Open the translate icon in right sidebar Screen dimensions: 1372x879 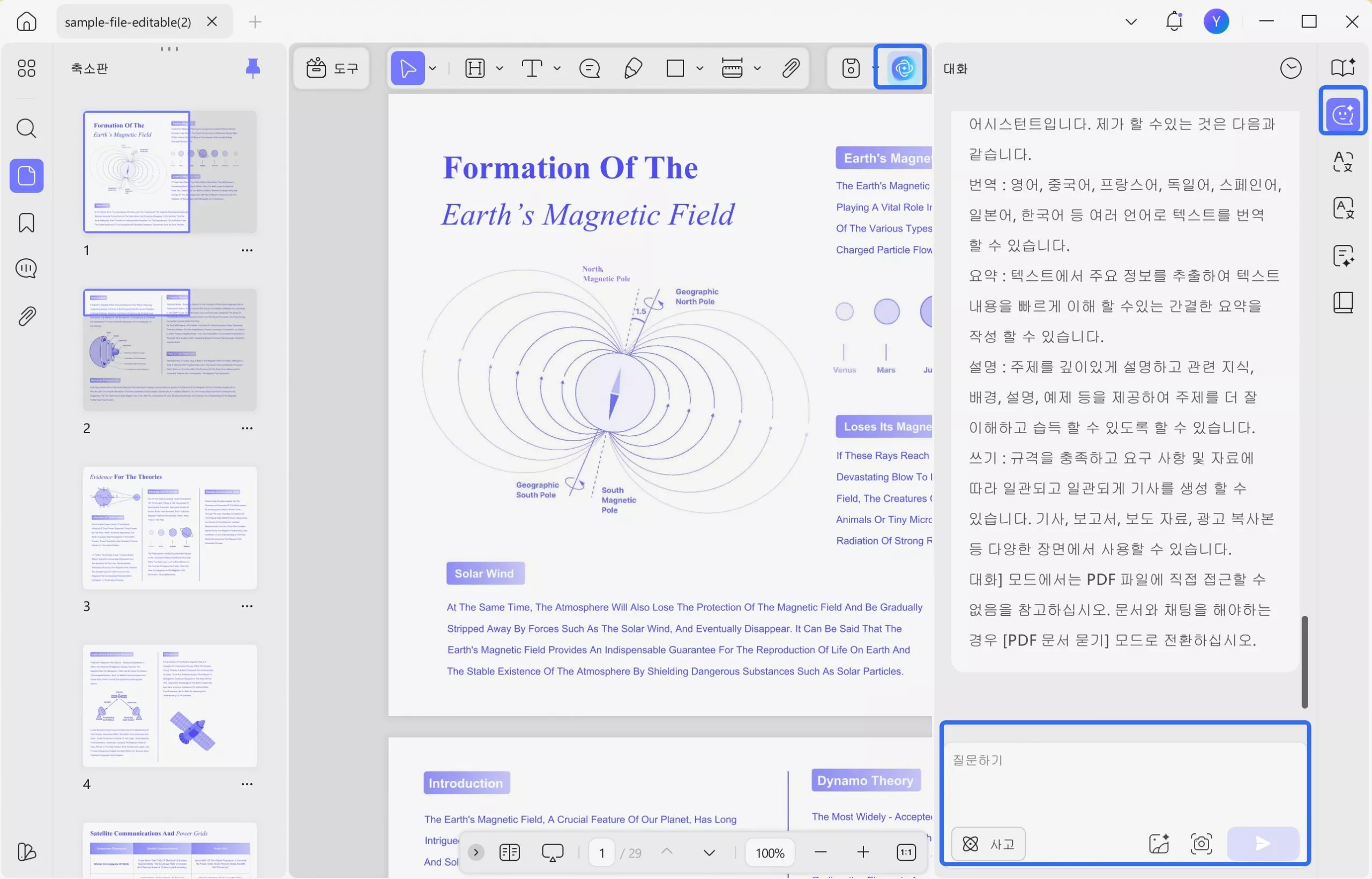point(1343,162)
